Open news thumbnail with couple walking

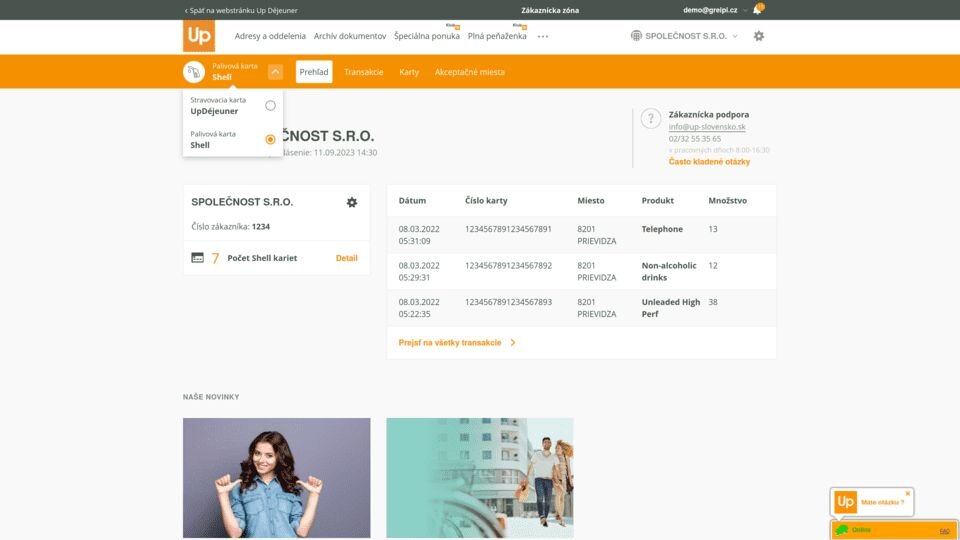(480, 478)
